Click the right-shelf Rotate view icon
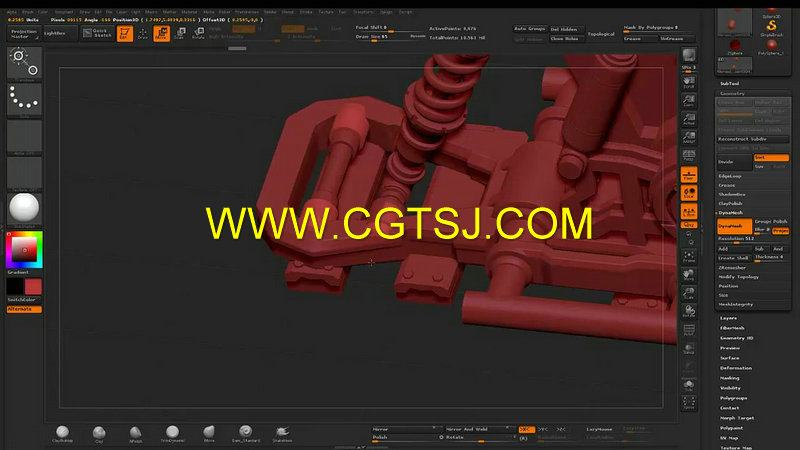Viewport: 800px width, 450px height. click(689, 311)
